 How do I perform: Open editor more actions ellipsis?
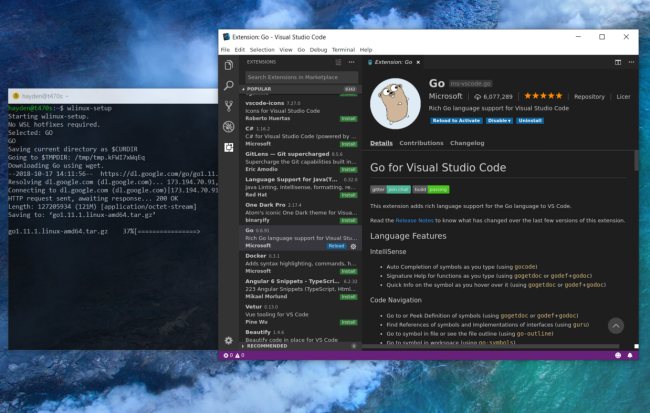[631, 62]
